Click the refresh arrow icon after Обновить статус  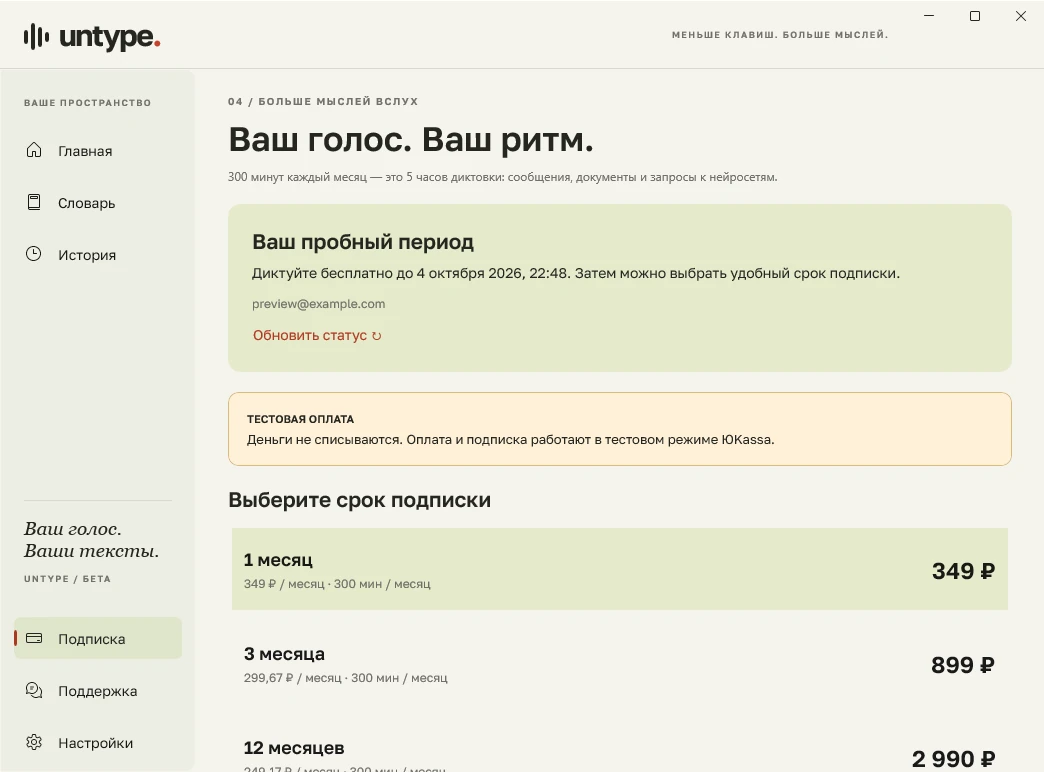pyautogui.click(x=377, y=336)
